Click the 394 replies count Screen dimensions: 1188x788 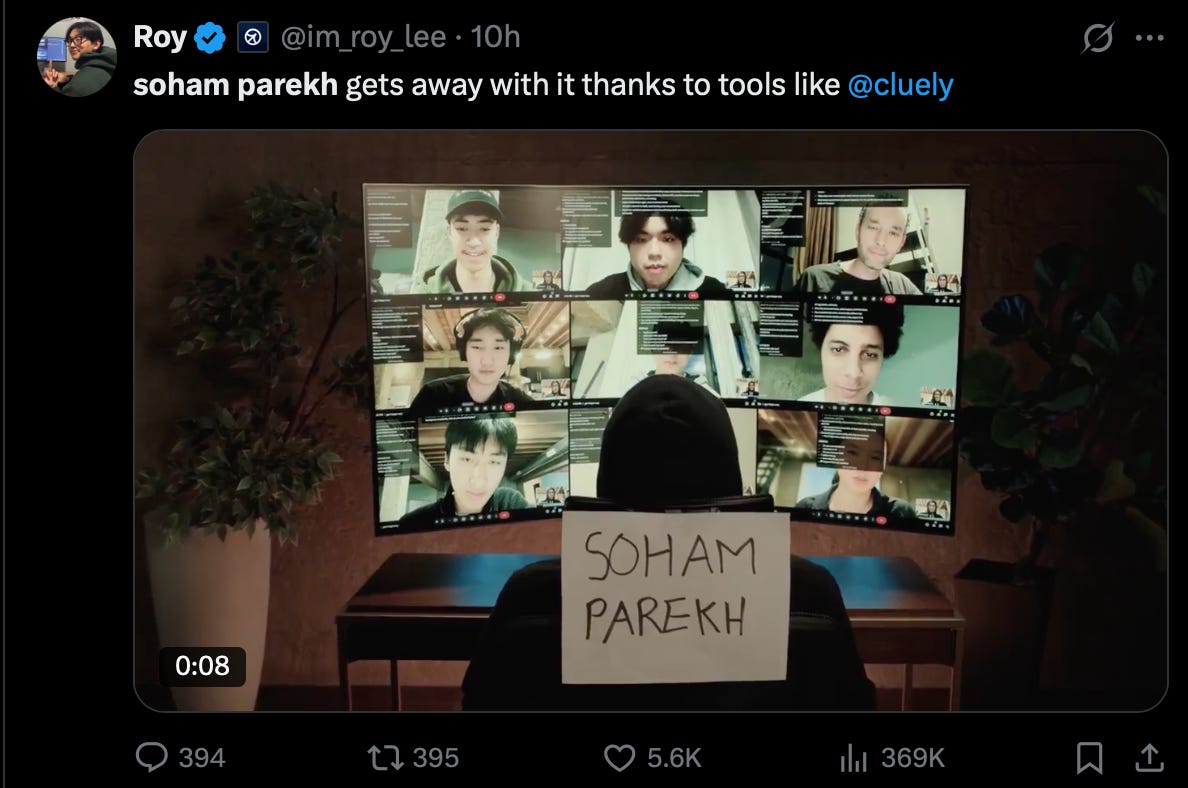tap(202, 758)
